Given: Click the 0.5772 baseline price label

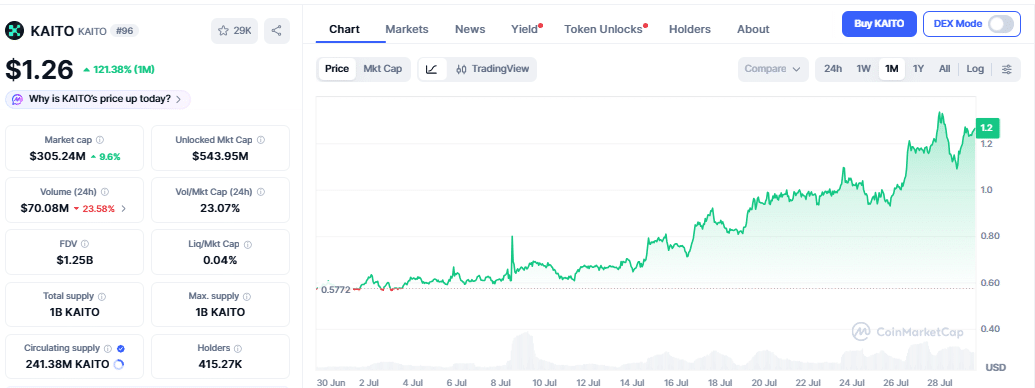Looking at the screenshot, I should click(335, 289).
